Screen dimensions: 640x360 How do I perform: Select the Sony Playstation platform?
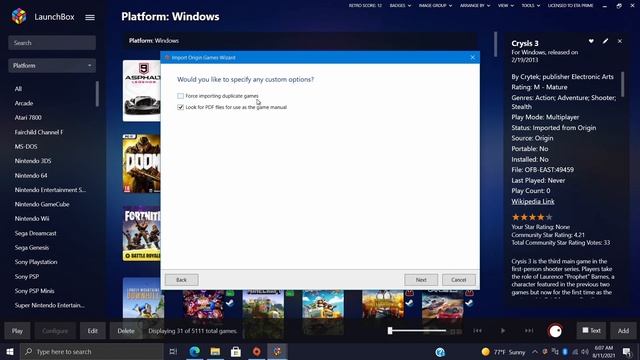(x=36, y=262)
